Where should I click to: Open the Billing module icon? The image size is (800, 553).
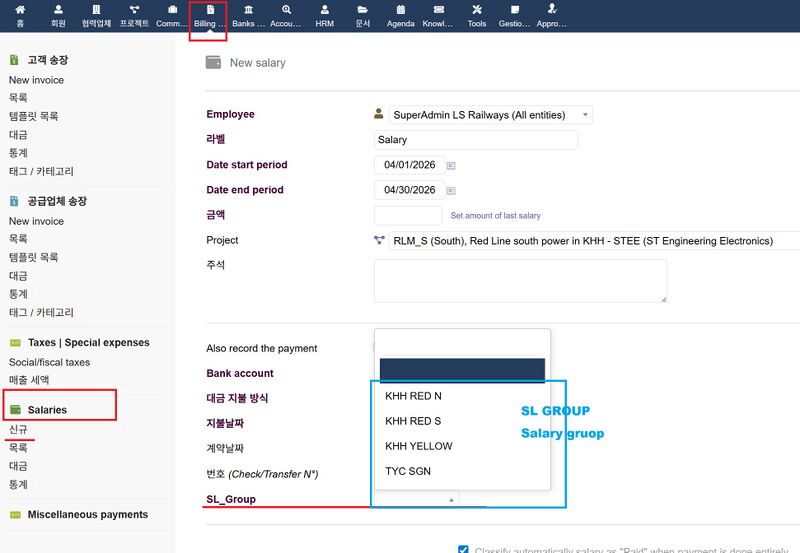click(210, 10)
